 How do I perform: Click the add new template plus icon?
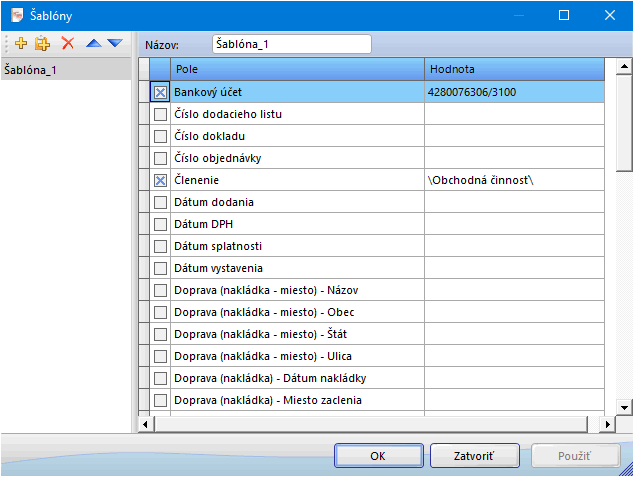click(x=21, y=44)
